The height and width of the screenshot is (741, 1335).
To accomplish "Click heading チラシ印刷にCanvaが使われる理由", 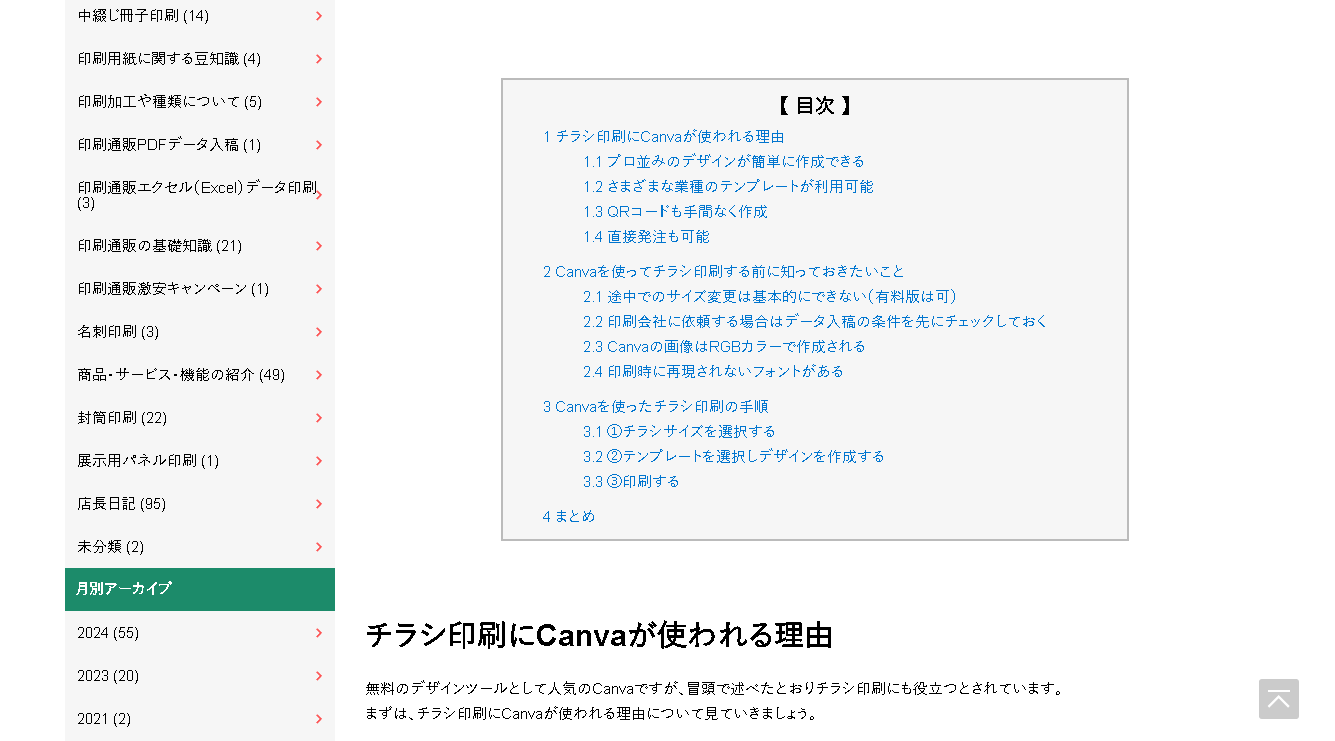I will coord(599,635).
